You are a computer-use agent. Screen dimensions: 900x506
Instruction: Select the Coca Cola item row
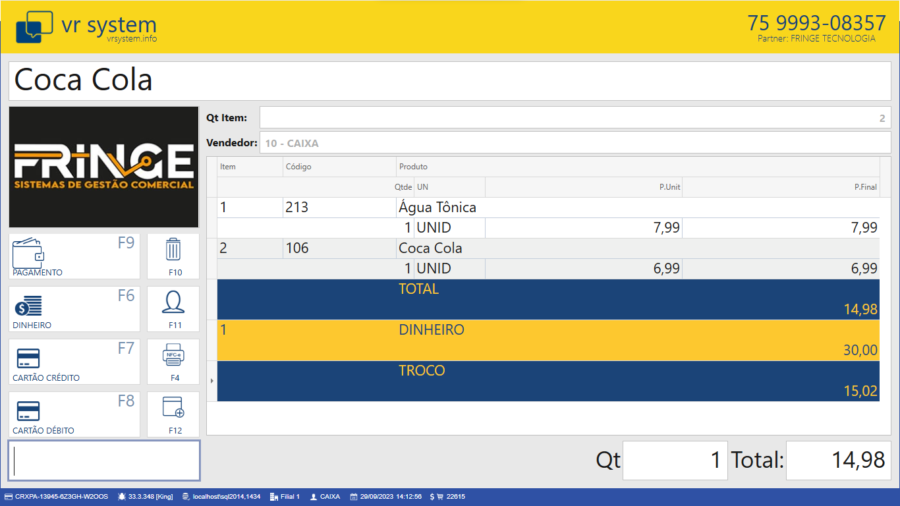[548, 248]
